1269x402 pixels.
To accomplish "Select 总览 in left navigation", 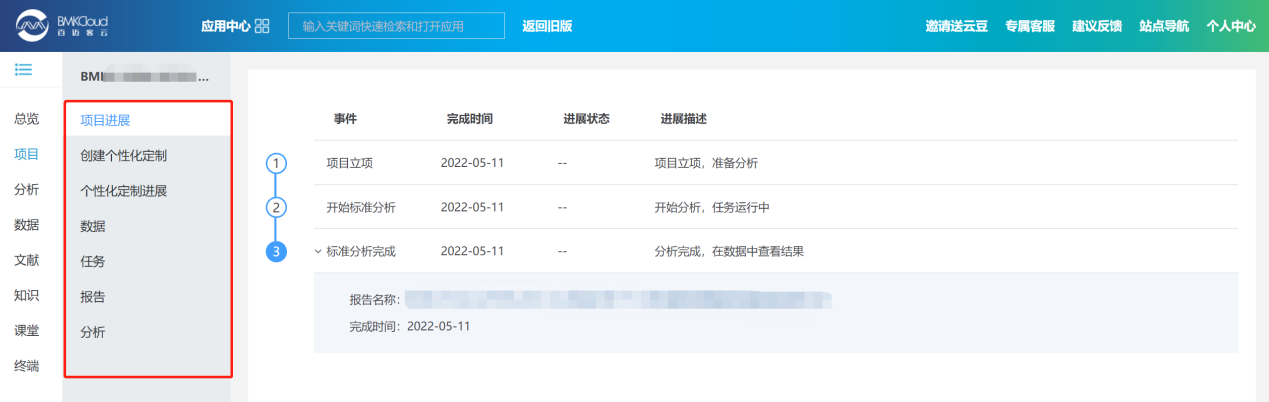I will tap(27, 119).
